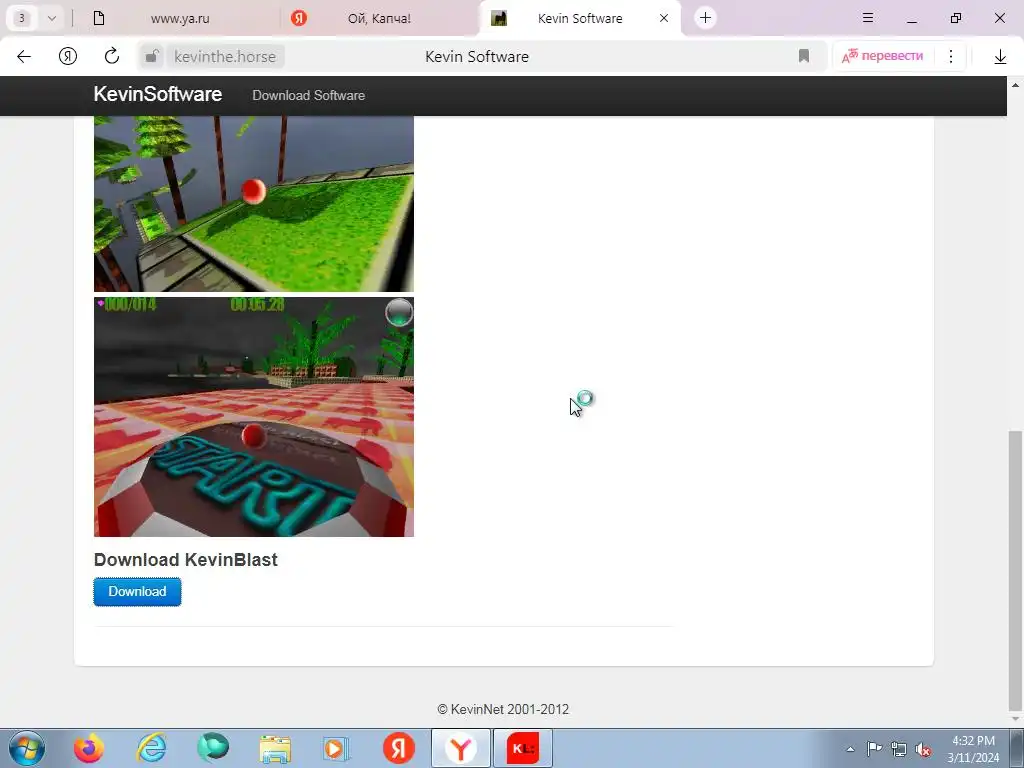
Task: Launch Firefox from the taskbar
Action: 89,748
